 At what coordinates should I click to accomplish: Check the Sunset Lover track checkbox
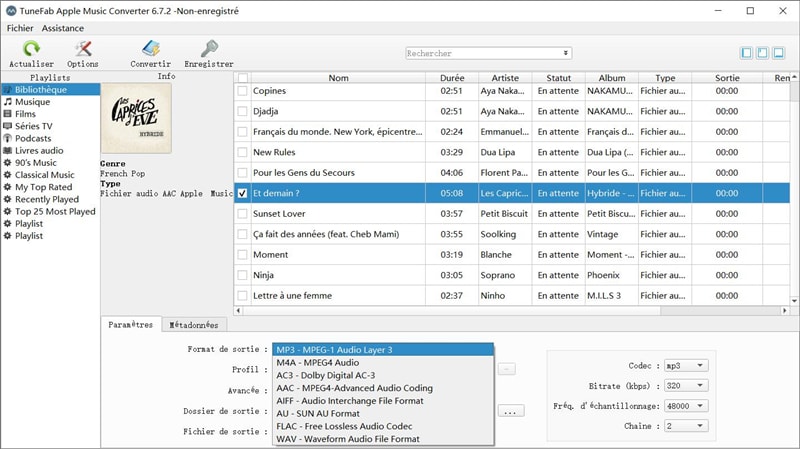pos(242,214)
